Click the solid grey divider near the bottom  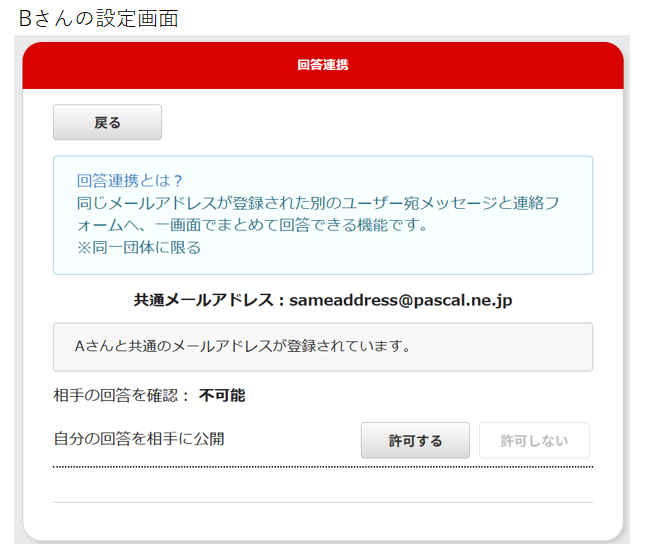pos(323,502)
